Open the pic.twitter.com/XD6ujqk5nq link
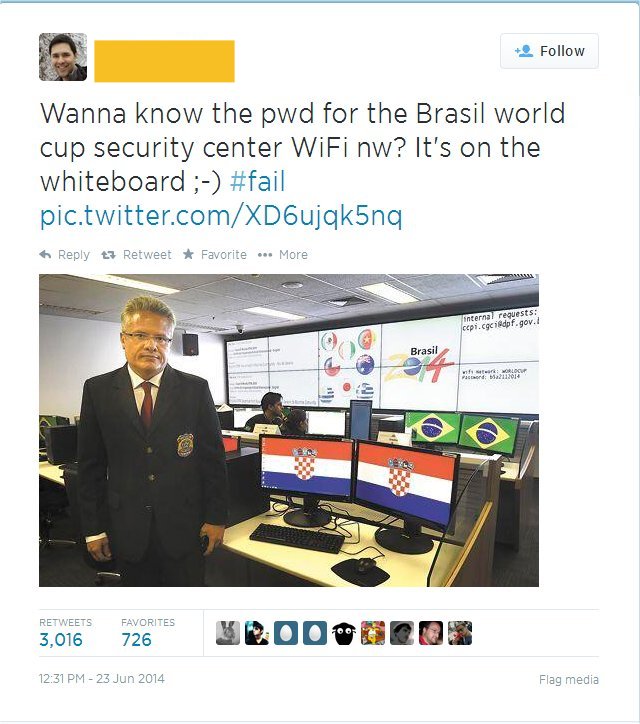Viewport: 640px width, 724px height. click(x=221, y=216)
